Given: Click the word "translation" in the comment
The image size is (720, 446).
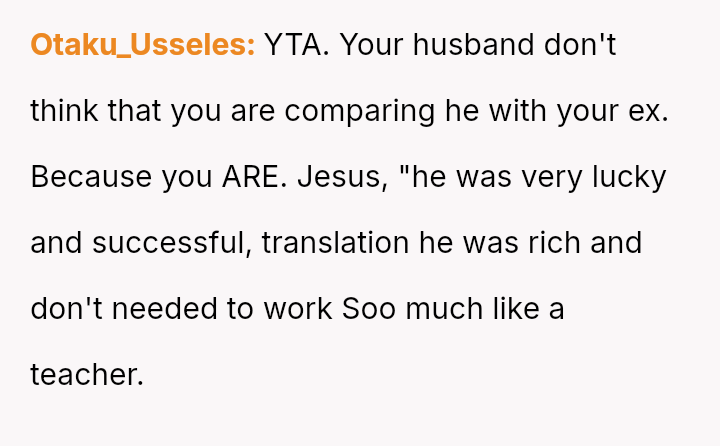Looking at the screenshot, I should [335, 243].
